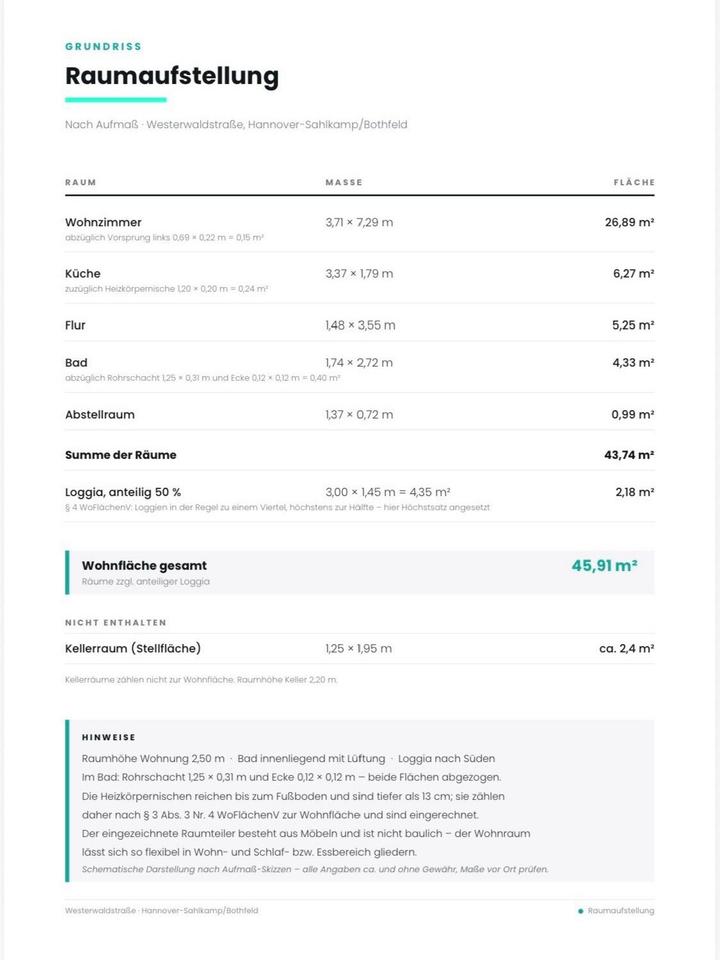The width and height of the screenshot is (720, 960).
Task: Click the Loggia, anteilig 50 % label
Action: tap(123, 492)
